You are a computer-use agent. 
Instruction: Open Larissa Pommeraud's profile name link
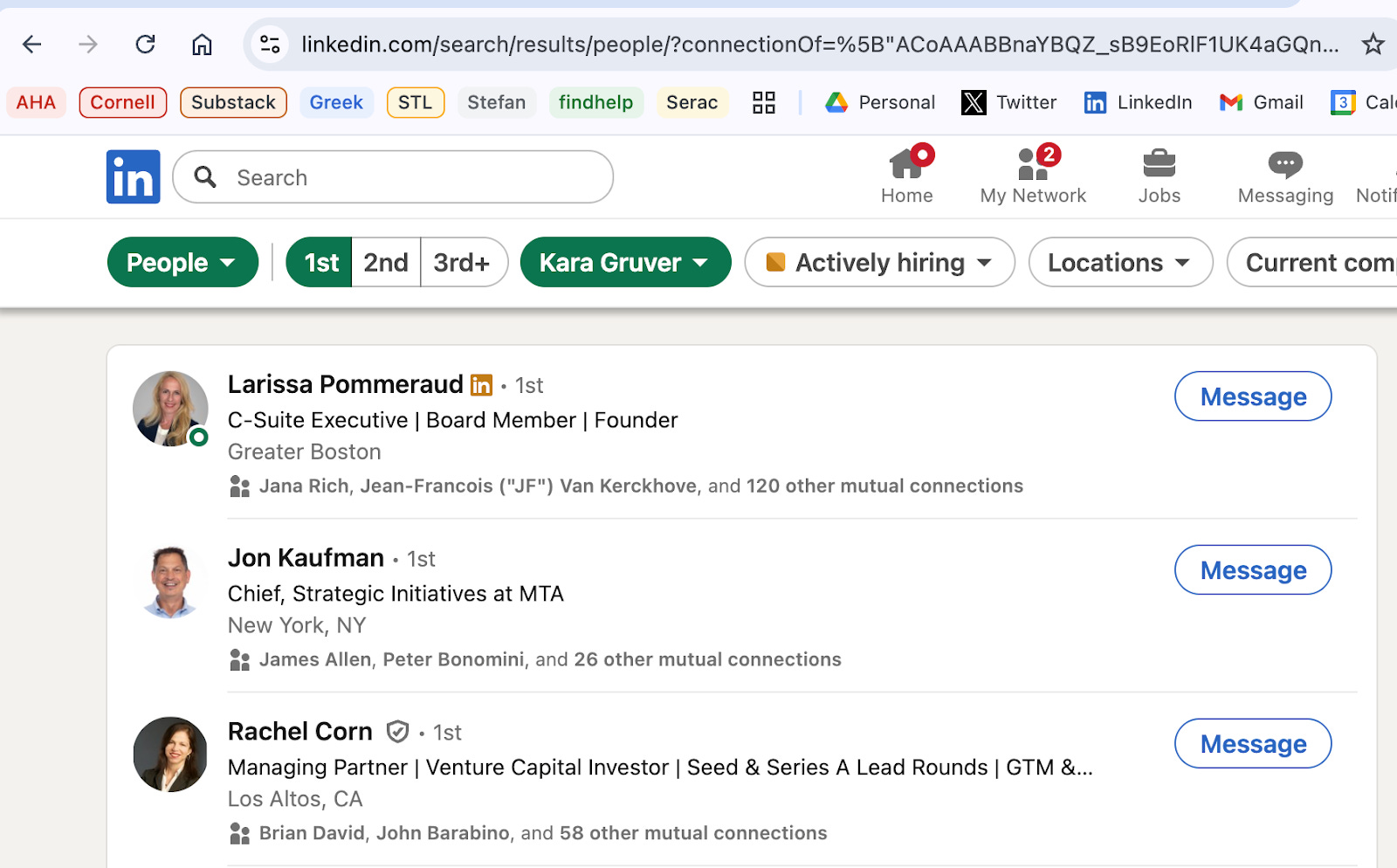[x=346, y=384]
